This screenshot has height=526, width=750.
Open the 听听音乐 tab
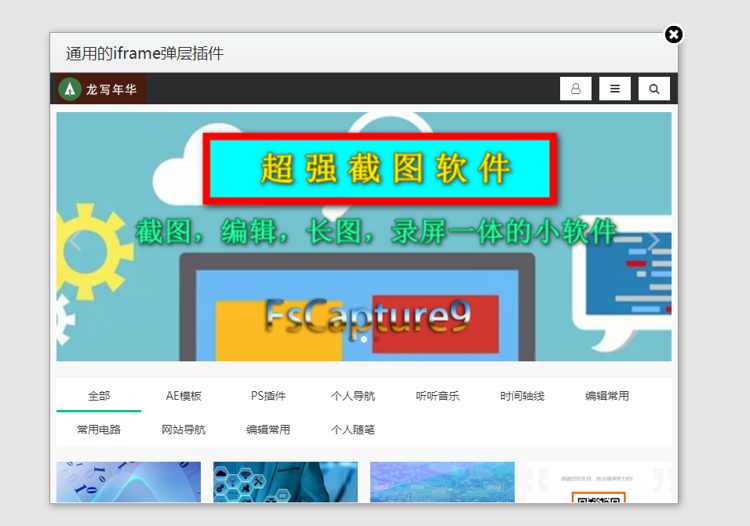(x=438, y=396)
